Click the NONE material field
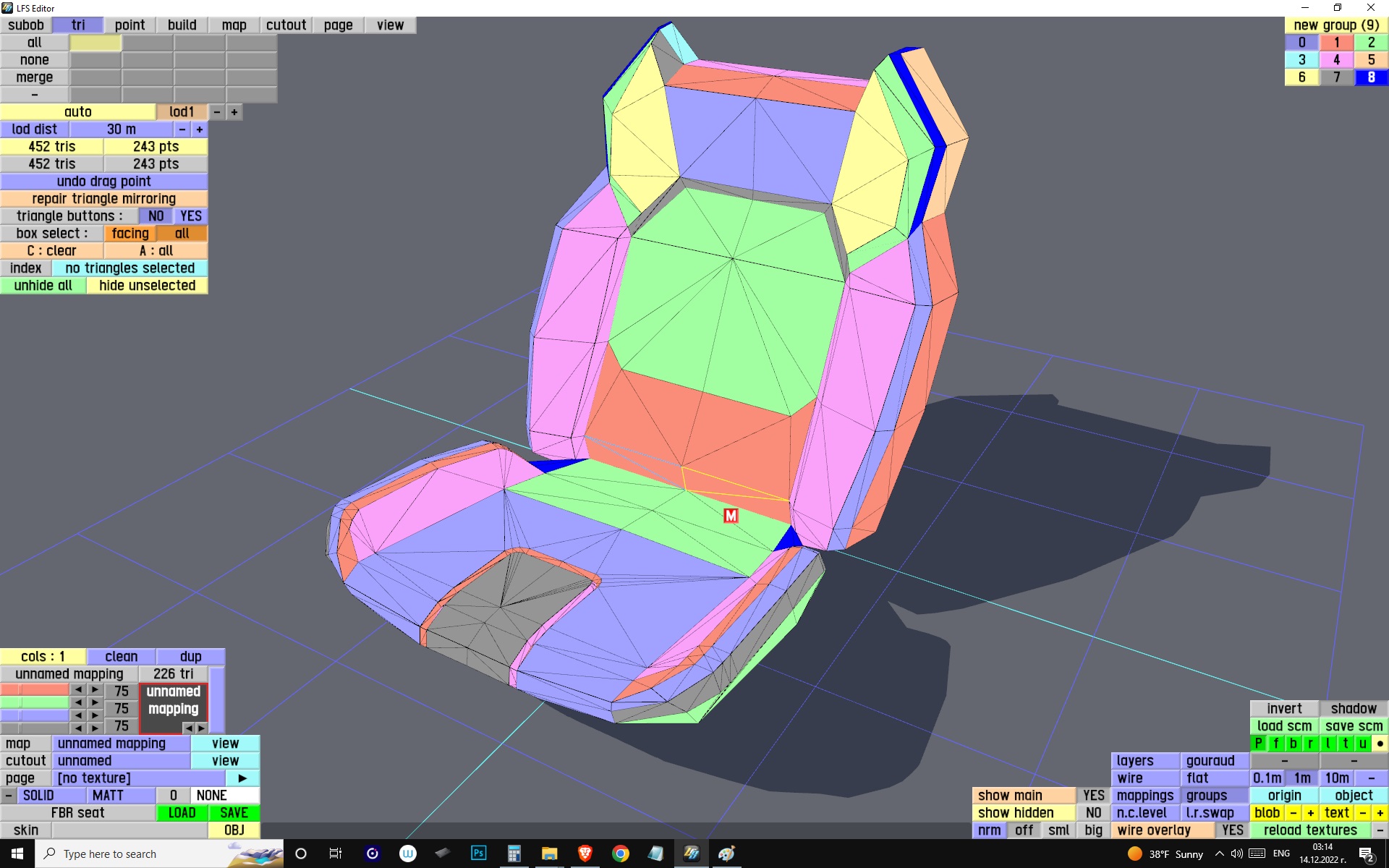This screenshot has height=868, width=1389. coord(224,796)
